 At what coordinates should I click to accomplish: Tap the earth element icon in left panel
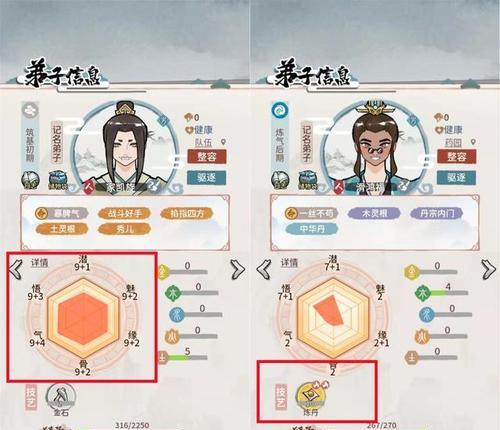[163, 357]
